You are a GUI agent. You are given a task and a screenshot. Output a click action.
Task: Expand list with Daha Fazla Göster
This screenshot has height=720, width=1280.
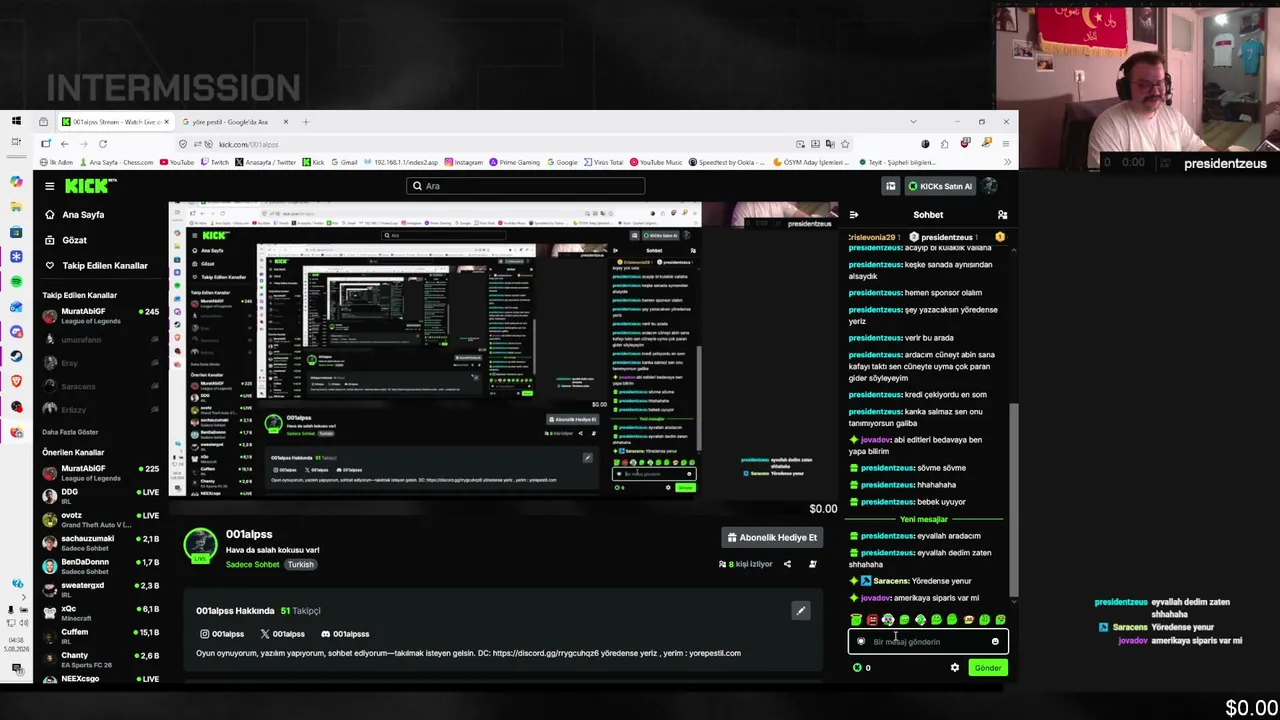tap(70, 432)
